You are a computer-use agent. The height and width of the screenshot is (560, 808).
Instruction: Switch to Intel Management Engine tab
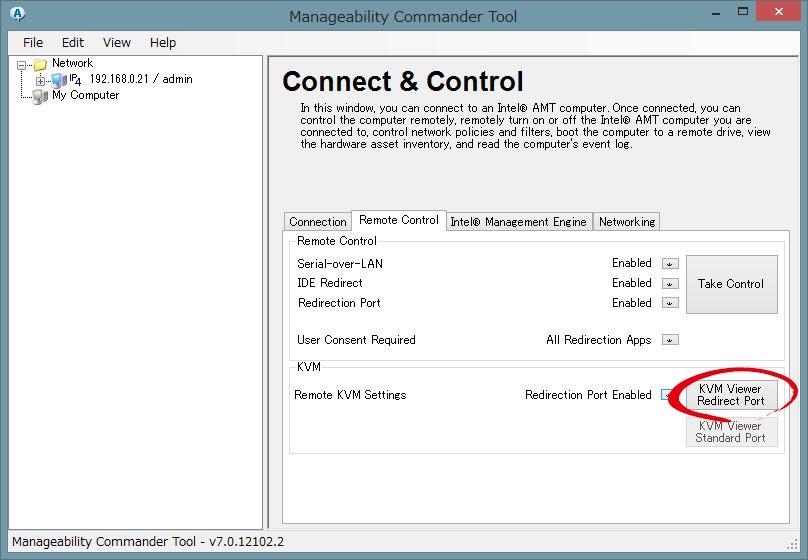[518, 222]
